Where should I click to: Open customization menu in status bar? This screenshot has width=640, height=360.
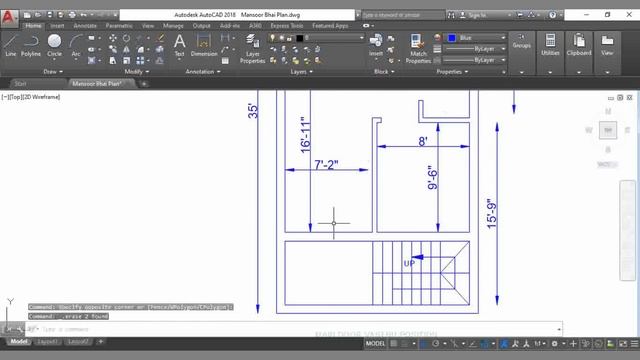point(634,344)
